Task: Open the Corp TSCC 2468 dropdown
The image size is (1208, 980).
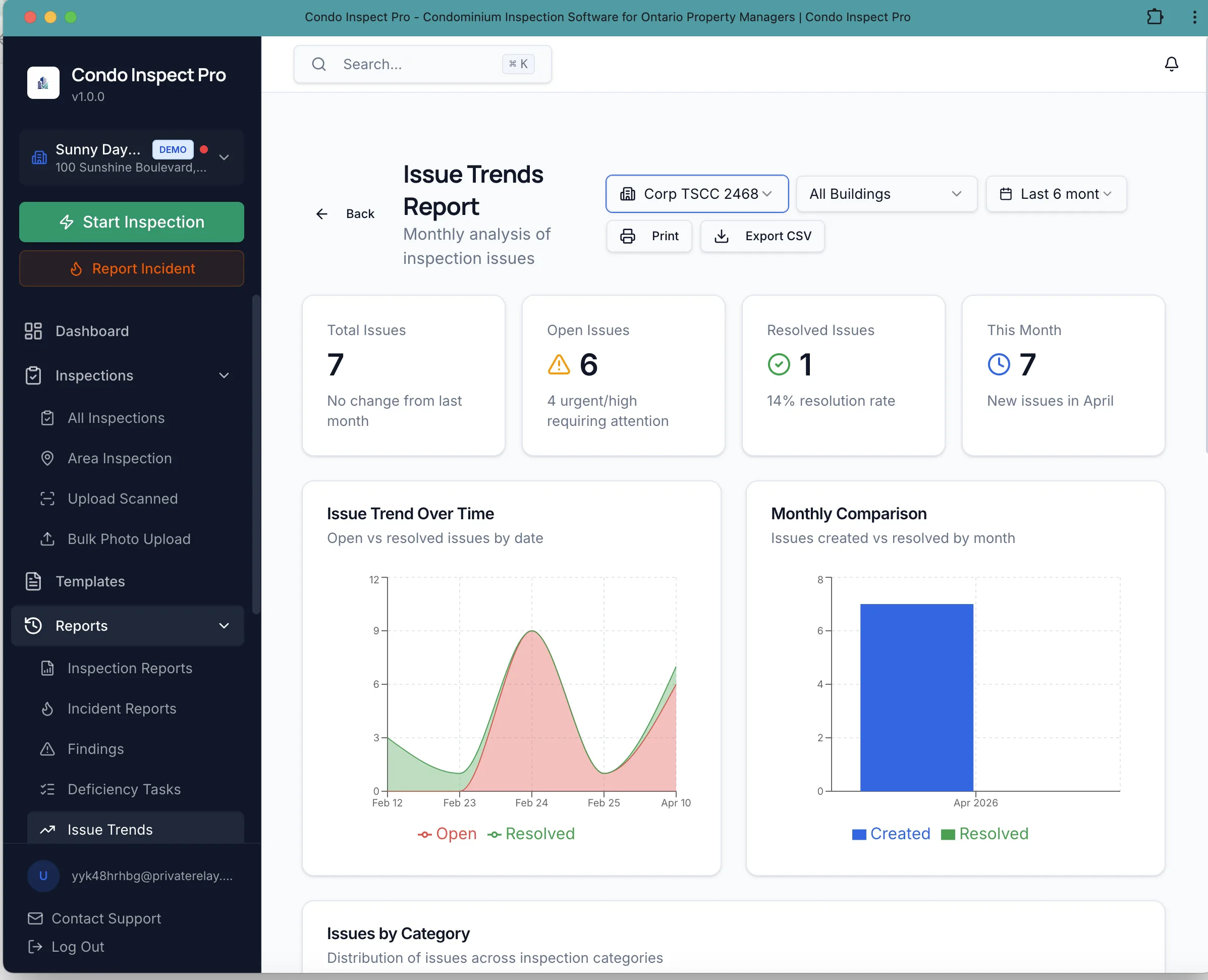Action: point(696,194)
